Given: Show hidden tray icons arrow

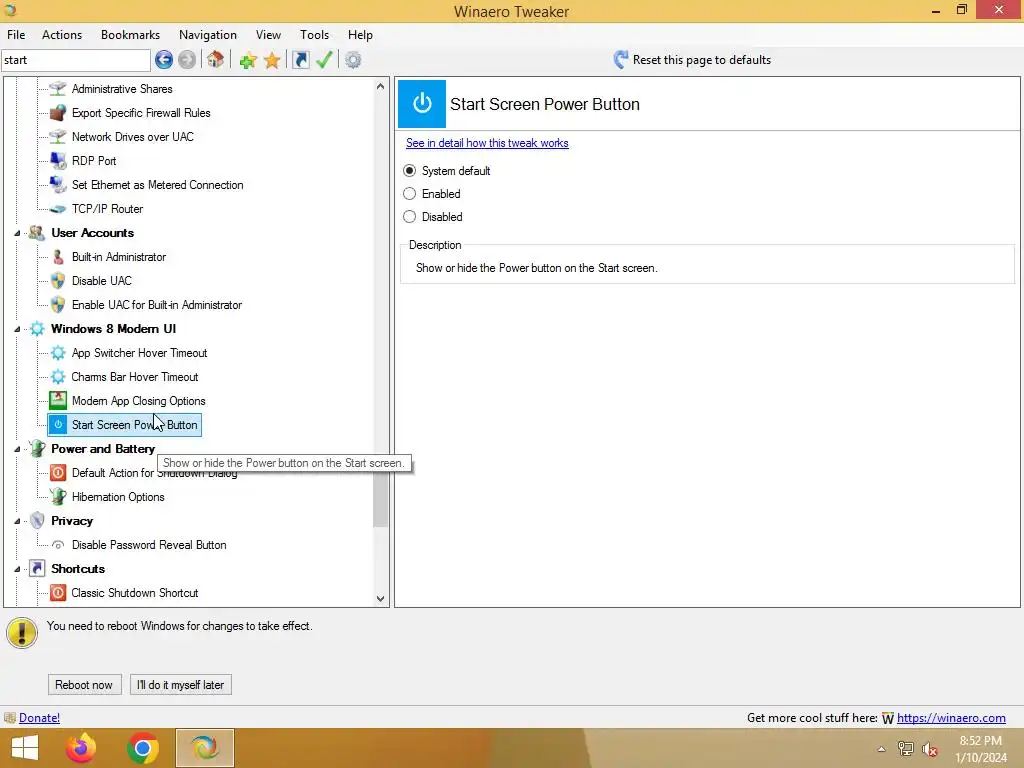Looking at the screenshot, I should tap(881, 749).
